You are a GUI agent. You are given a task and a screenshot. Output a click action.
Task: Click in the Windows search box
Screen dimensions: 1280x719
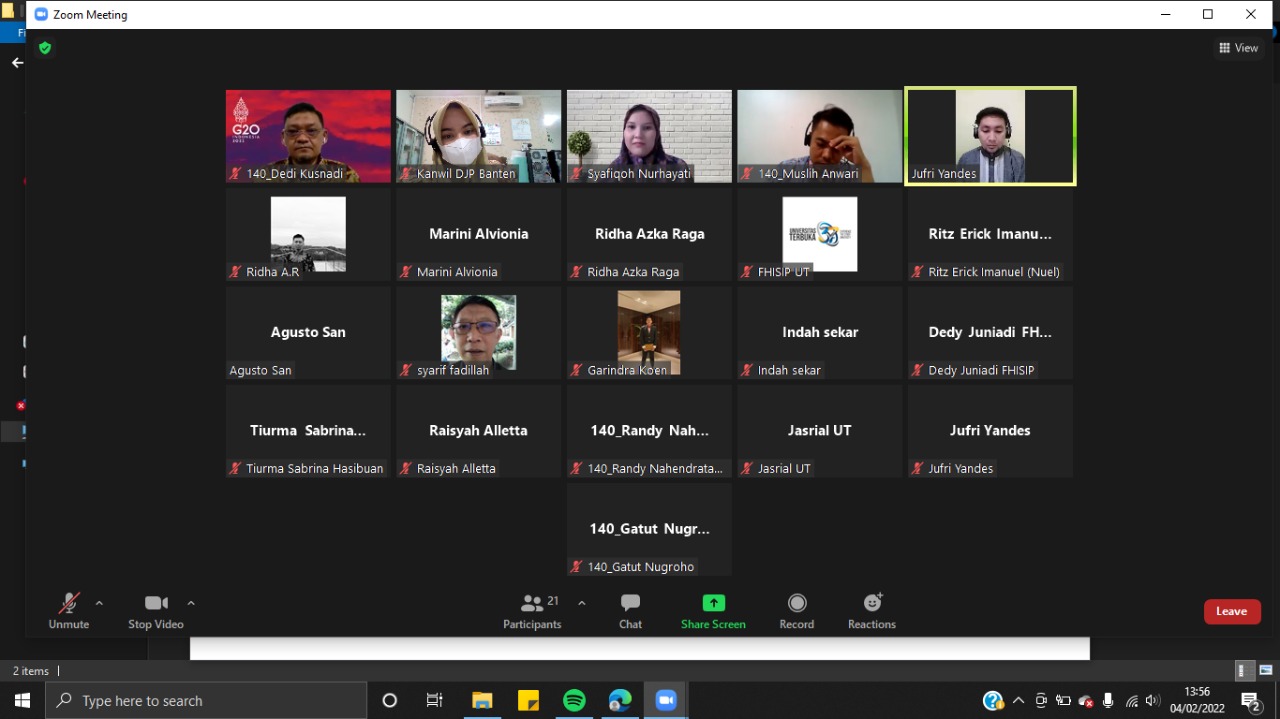[210, 700]
